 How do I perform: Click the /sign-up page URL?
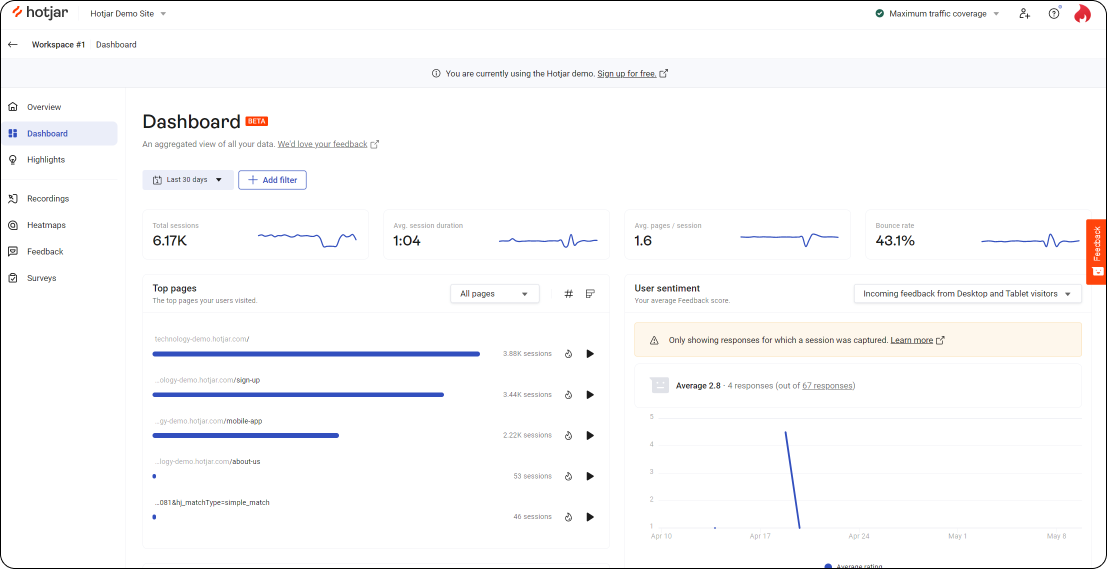(208, 380)
